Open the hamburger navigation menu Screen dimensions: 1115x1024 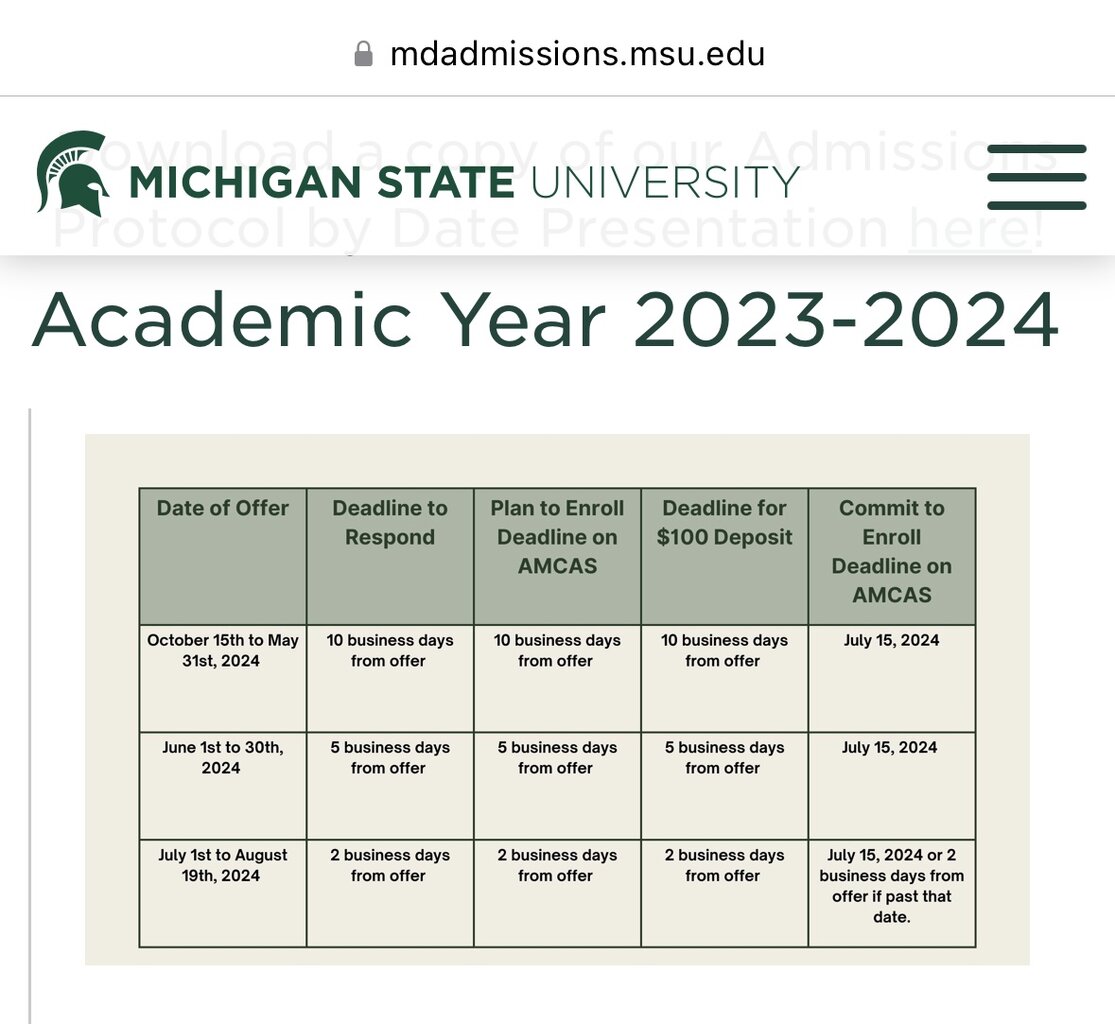tap(1036, 177)
